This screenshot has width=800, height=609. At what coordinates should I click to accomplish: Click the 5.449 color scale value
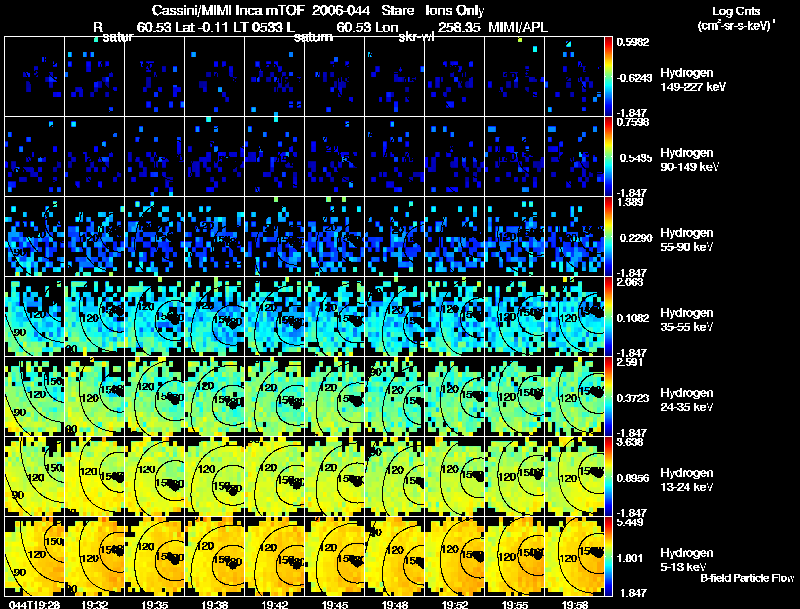pyautogui.click(x=630, y=522)
